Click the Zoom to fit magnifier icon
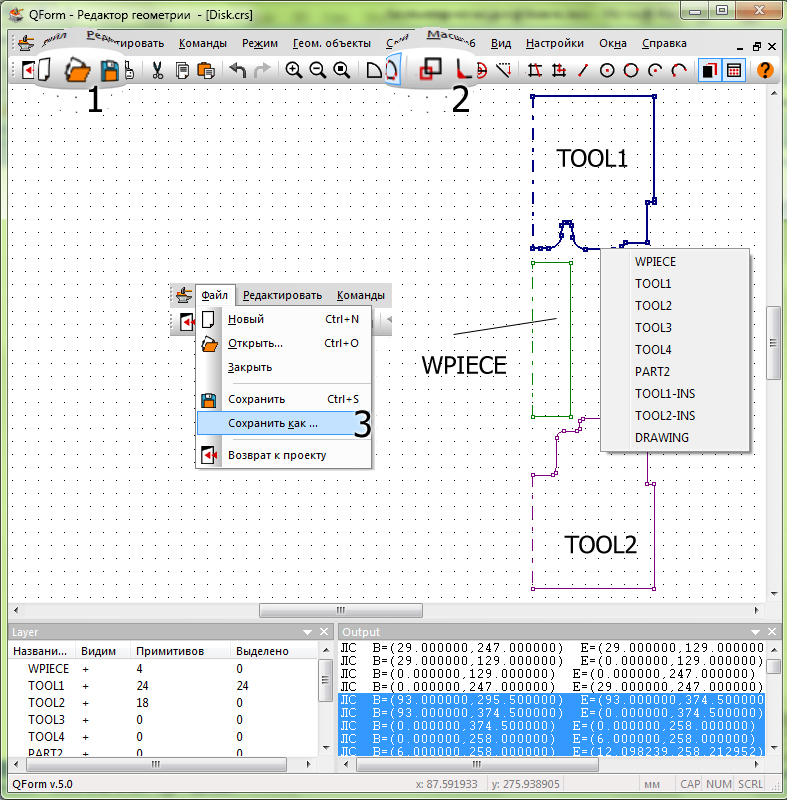The height and width of the screenshot is (800, 787). pos(341,70)
